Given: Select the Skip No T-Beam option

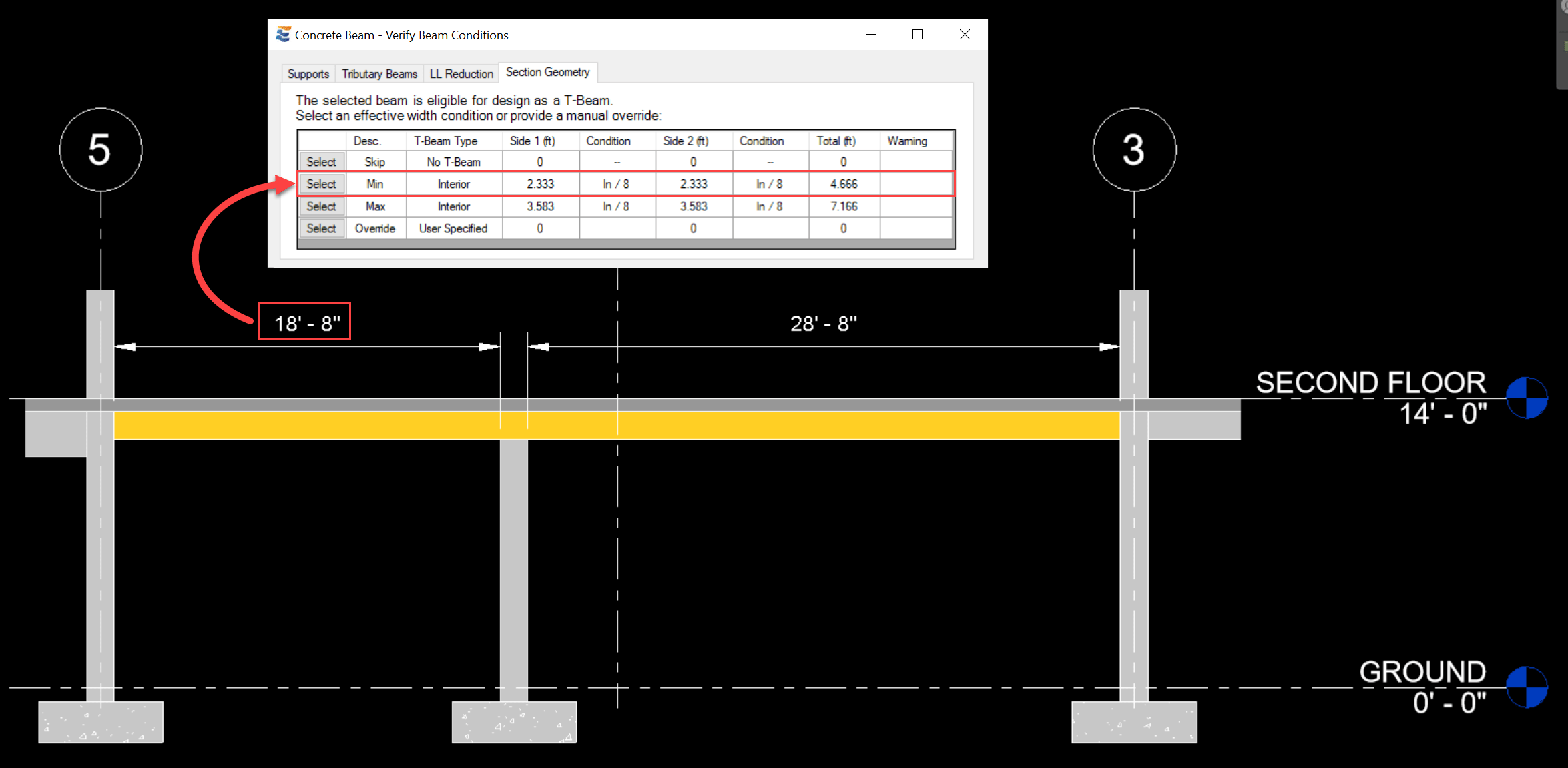Looking at the screenshot, I should 321,161.
